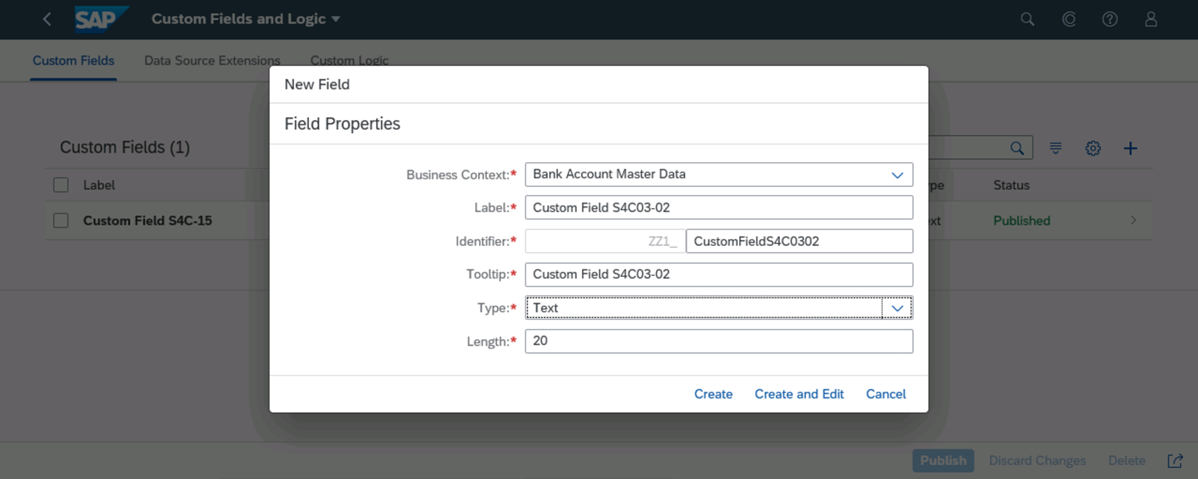Open the sort list icon
Image resolution: width=1198 pixels, height=479 pixels.
1055,148
